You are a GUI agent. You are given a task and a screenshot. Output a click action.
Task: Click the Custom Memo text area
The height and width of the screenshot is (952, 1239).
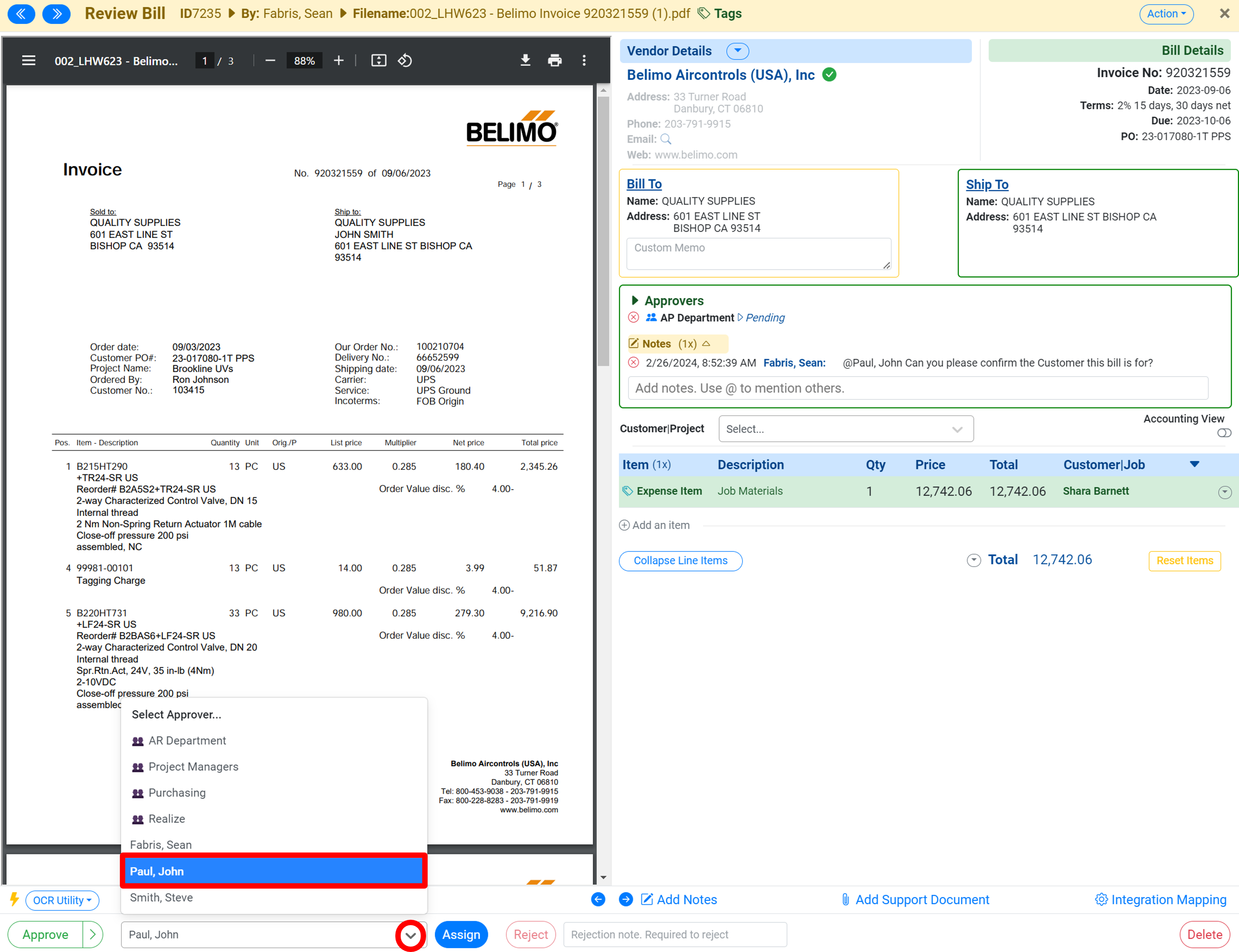[759, 254]
